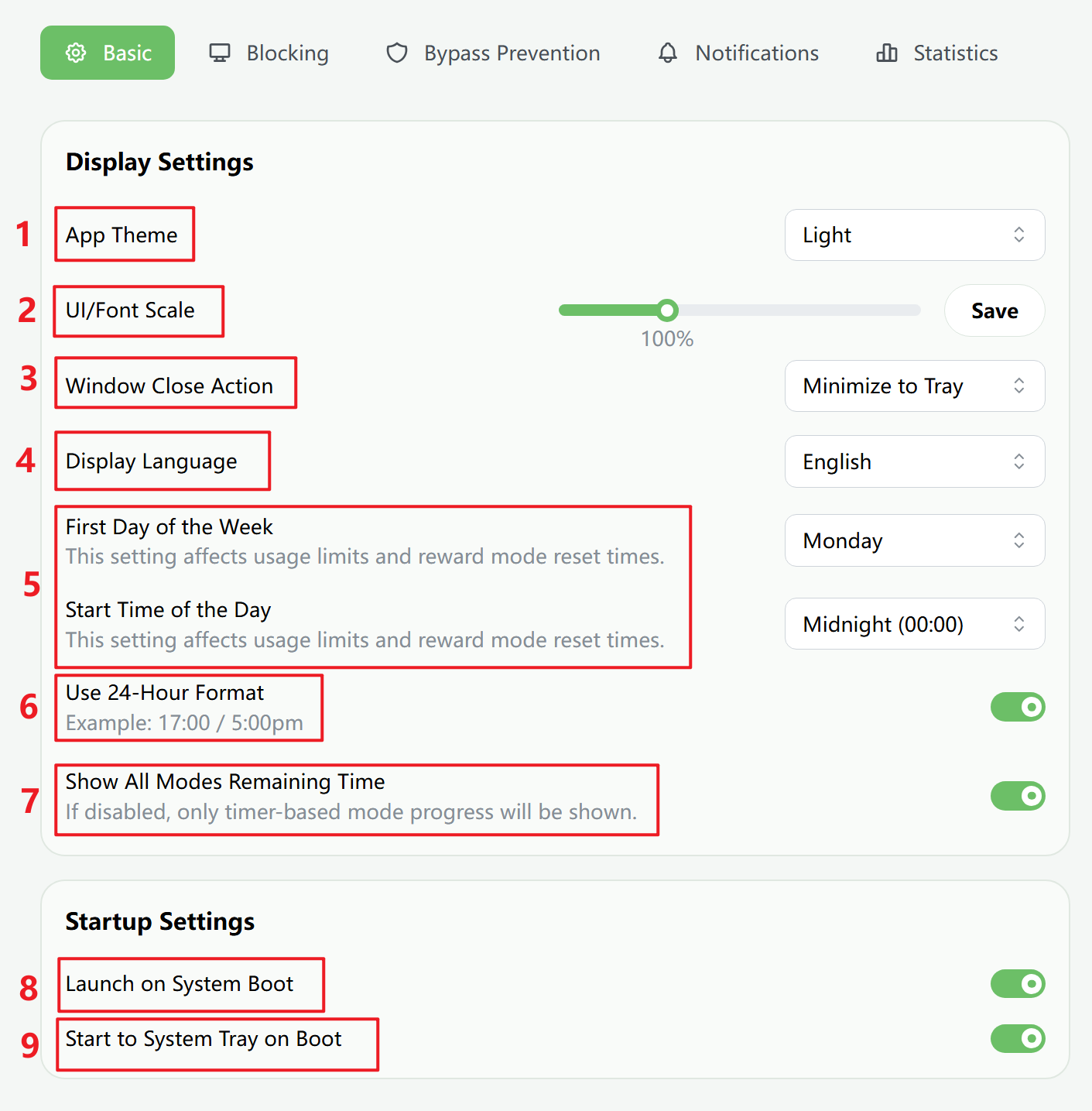The height and width of the screenshot is (1111, 1092).
Task: Open the App Theme dropdown showing Light
Action: tap(915, 235)
